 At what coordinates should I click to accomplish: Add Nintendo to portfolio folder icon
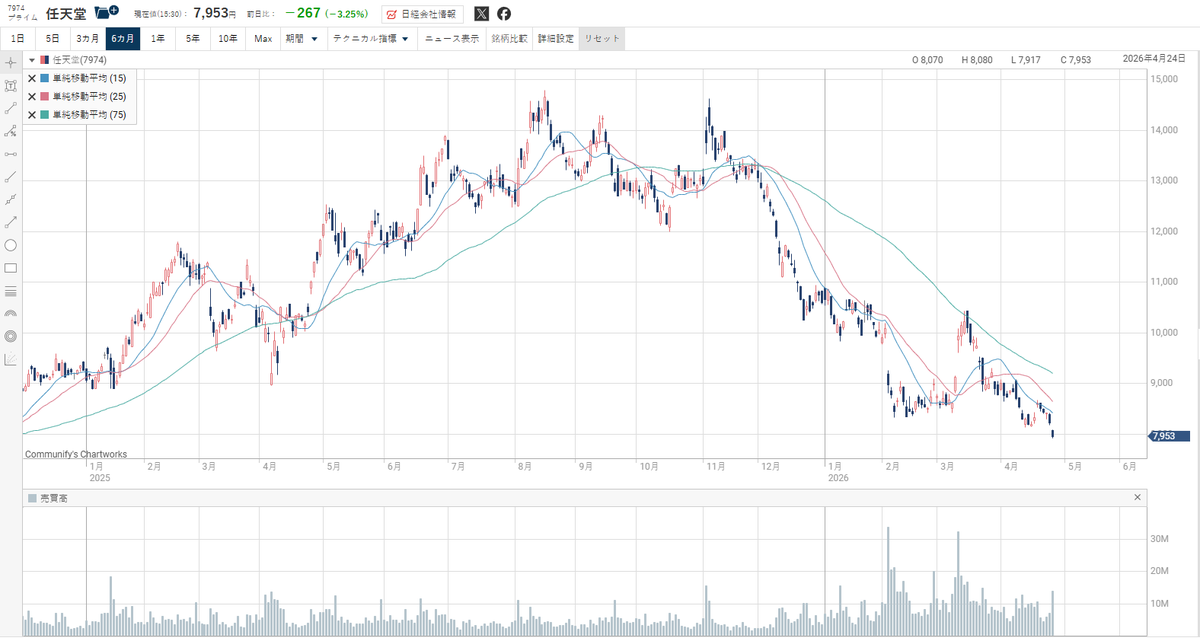coord(106,13)
